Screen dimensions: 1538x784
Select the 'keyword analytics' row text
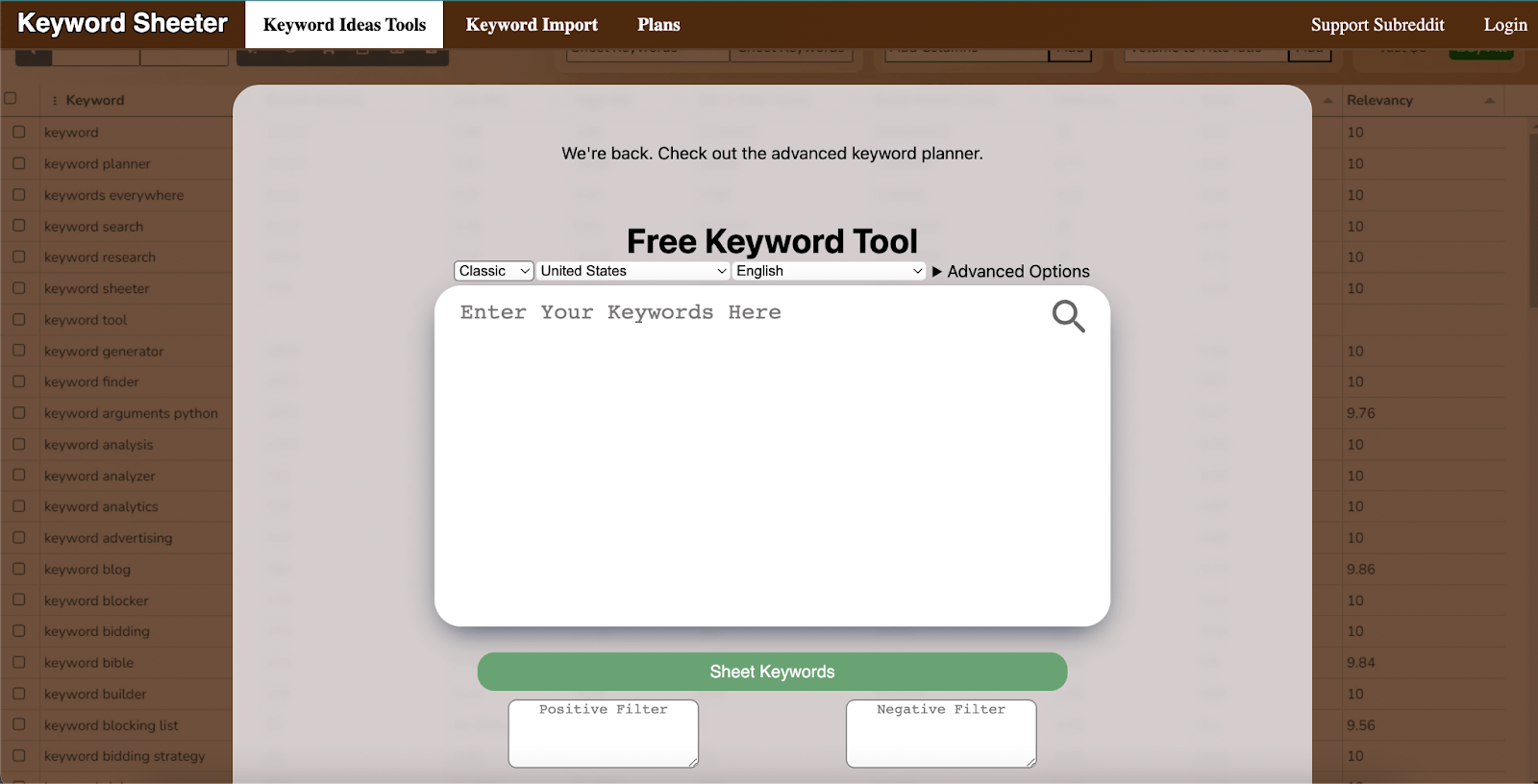pyautogui.click(x=101, y=506)
